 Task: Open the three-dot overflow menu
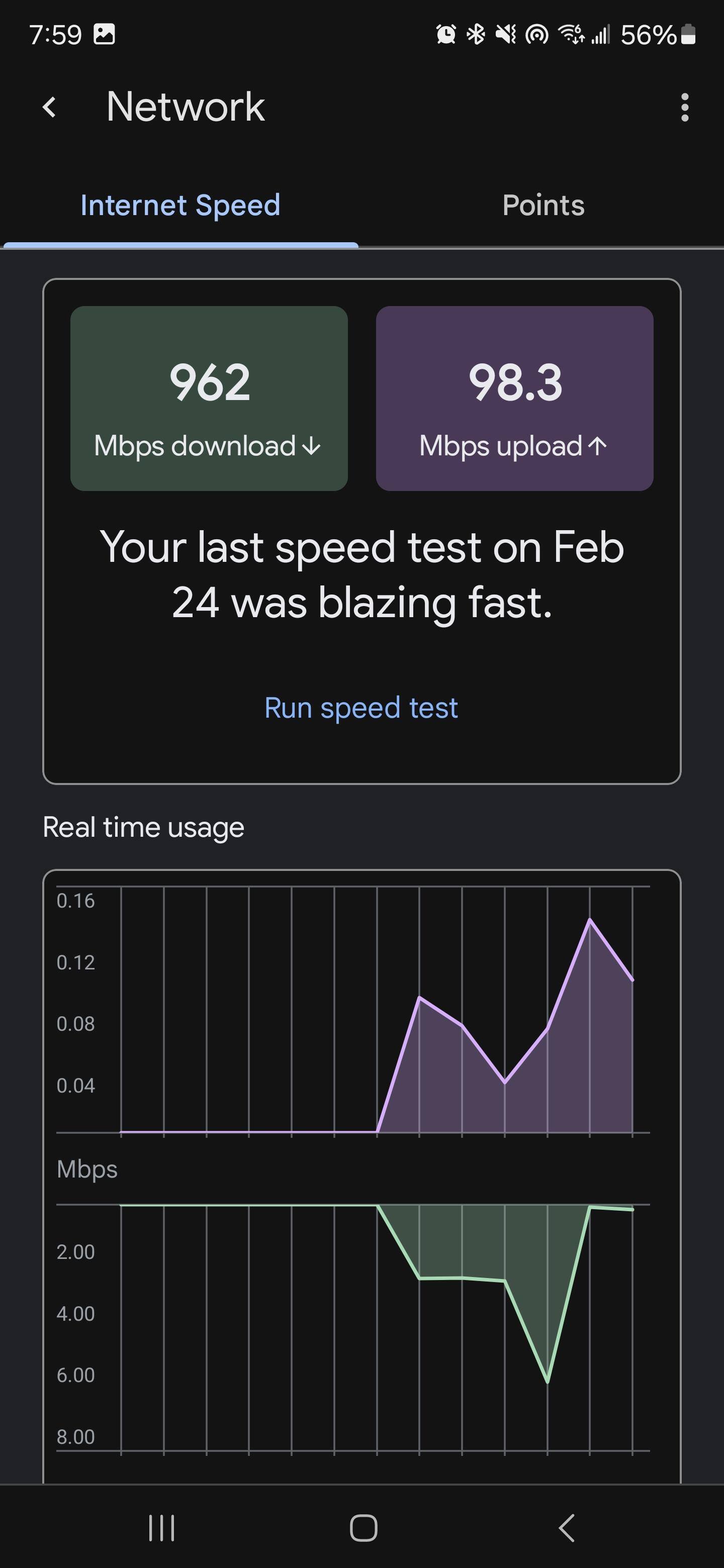pos(684,108)
